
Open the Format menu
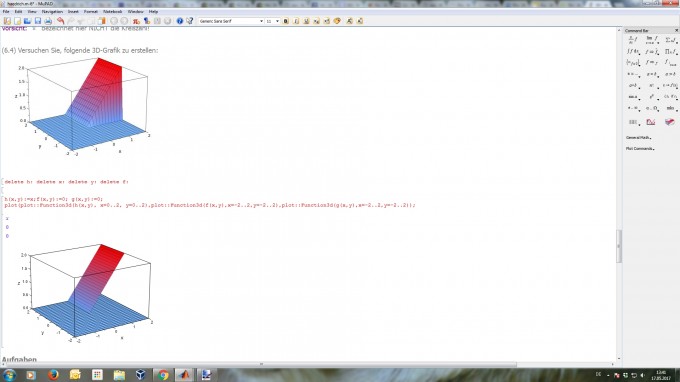tap(91, 12)
